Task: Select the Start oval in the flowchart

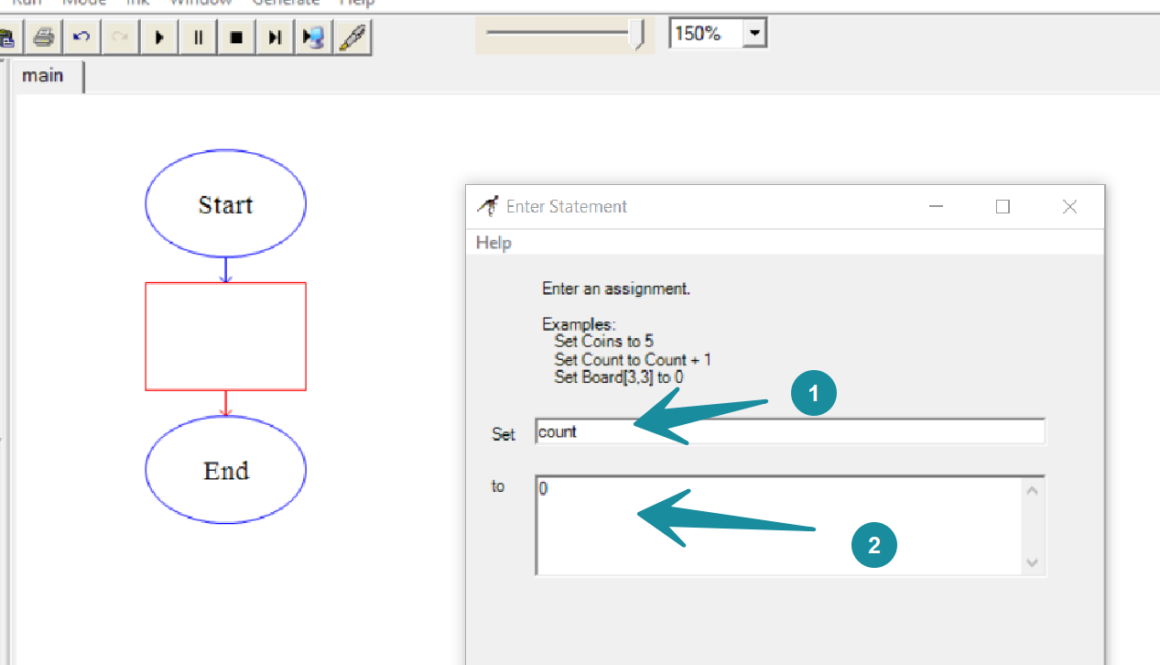Action: tap(226, 204)
